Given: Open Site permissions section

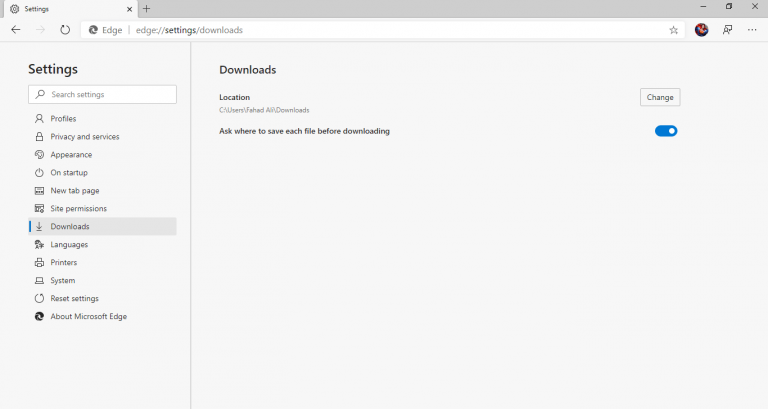Looking at the screenshot, I should click(x=78, y=209).
